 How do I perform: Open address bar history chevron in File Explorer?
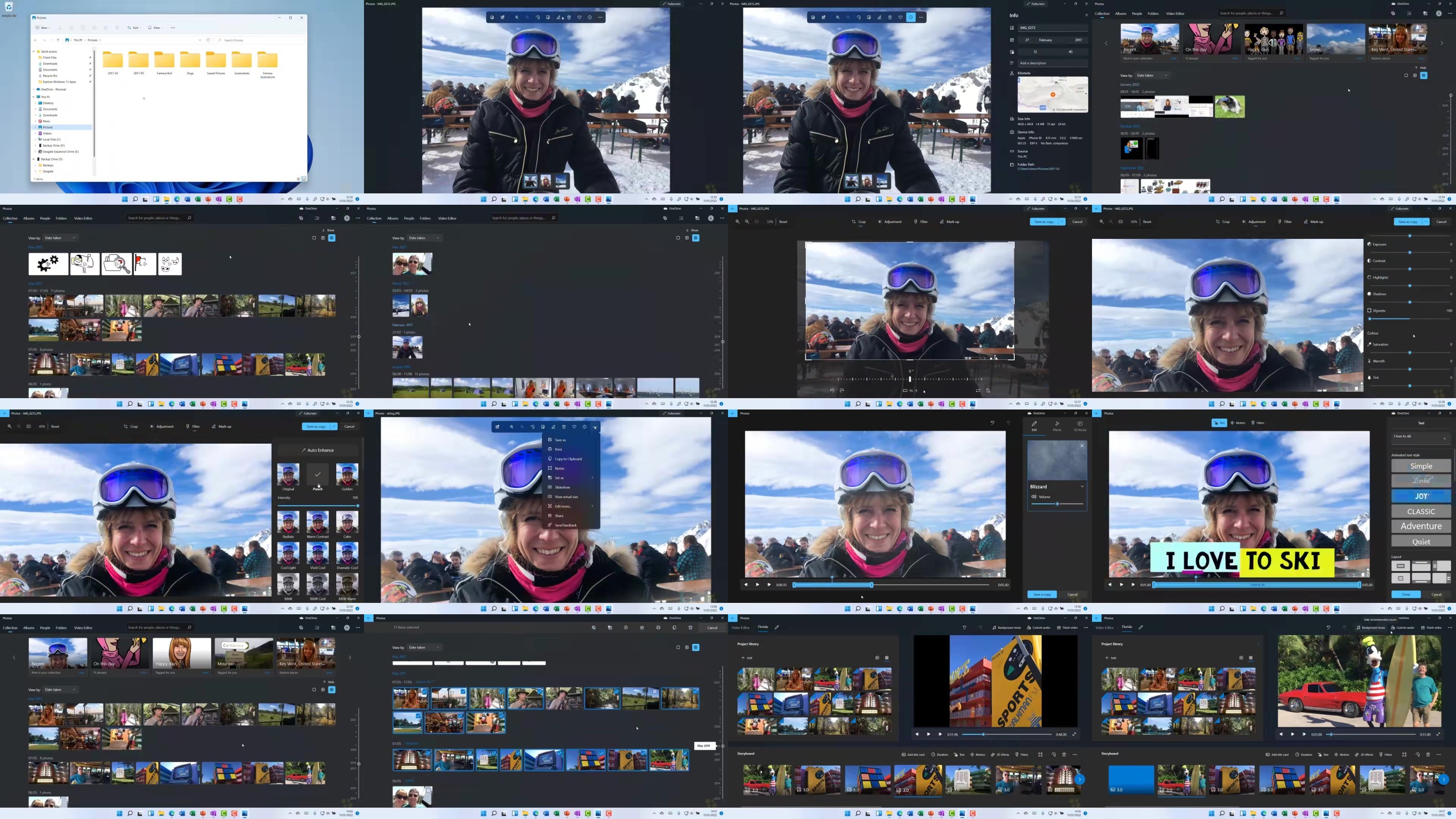tap(200, 40)
